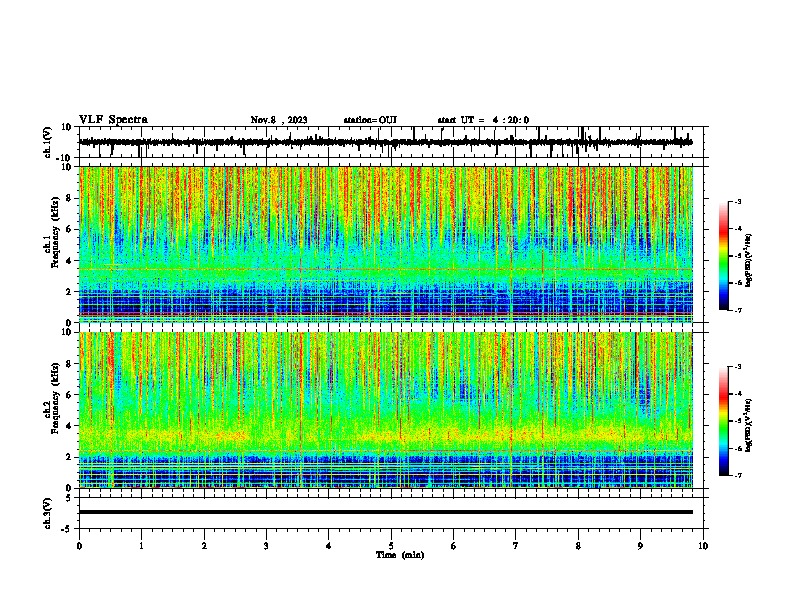792x612 pixels.
Task: Click the ch.1 spectrogram panel
Action: 386,244
